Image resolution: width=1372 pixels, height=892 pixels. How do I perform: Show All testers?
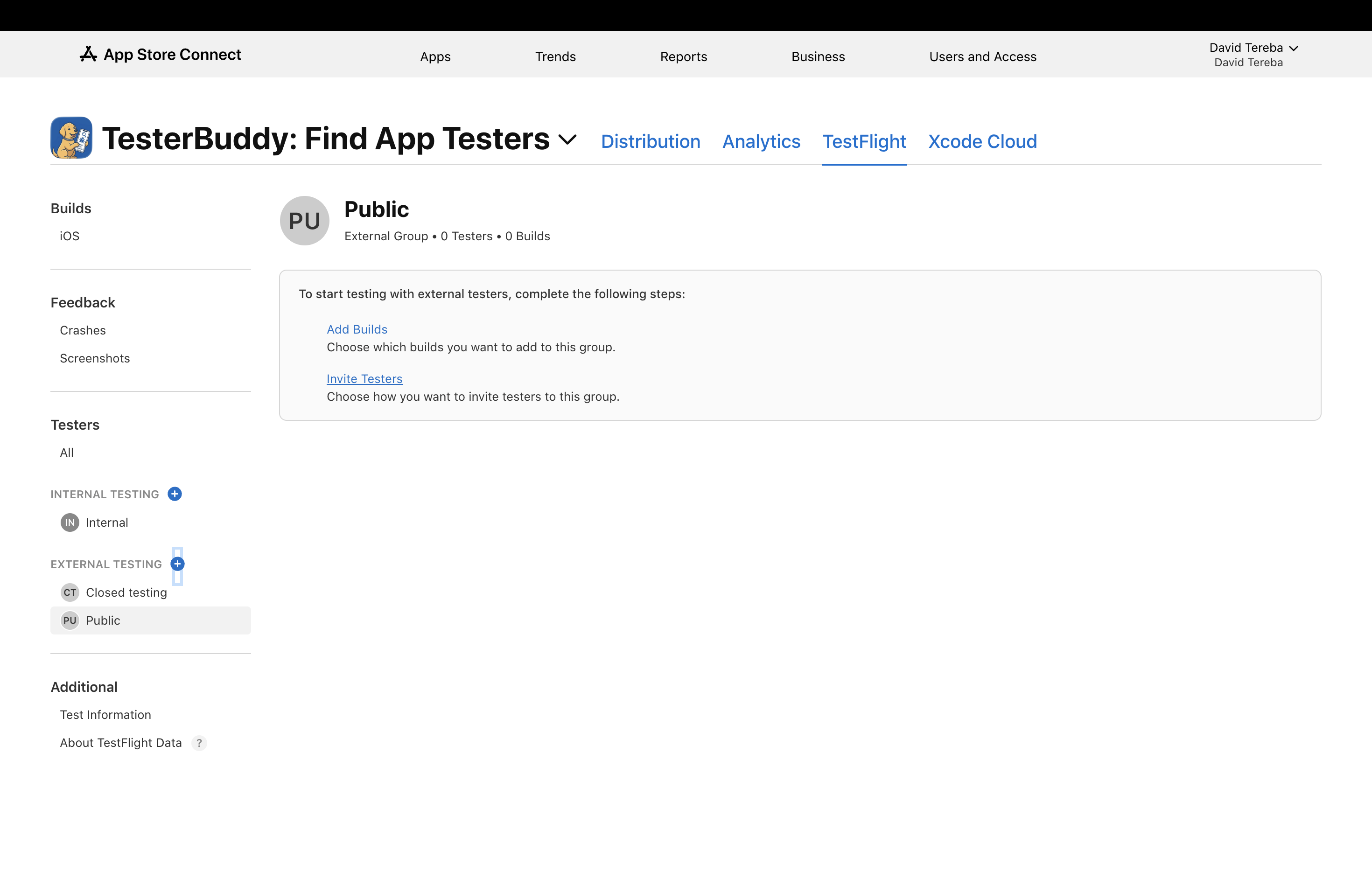(x=67, y=453)
